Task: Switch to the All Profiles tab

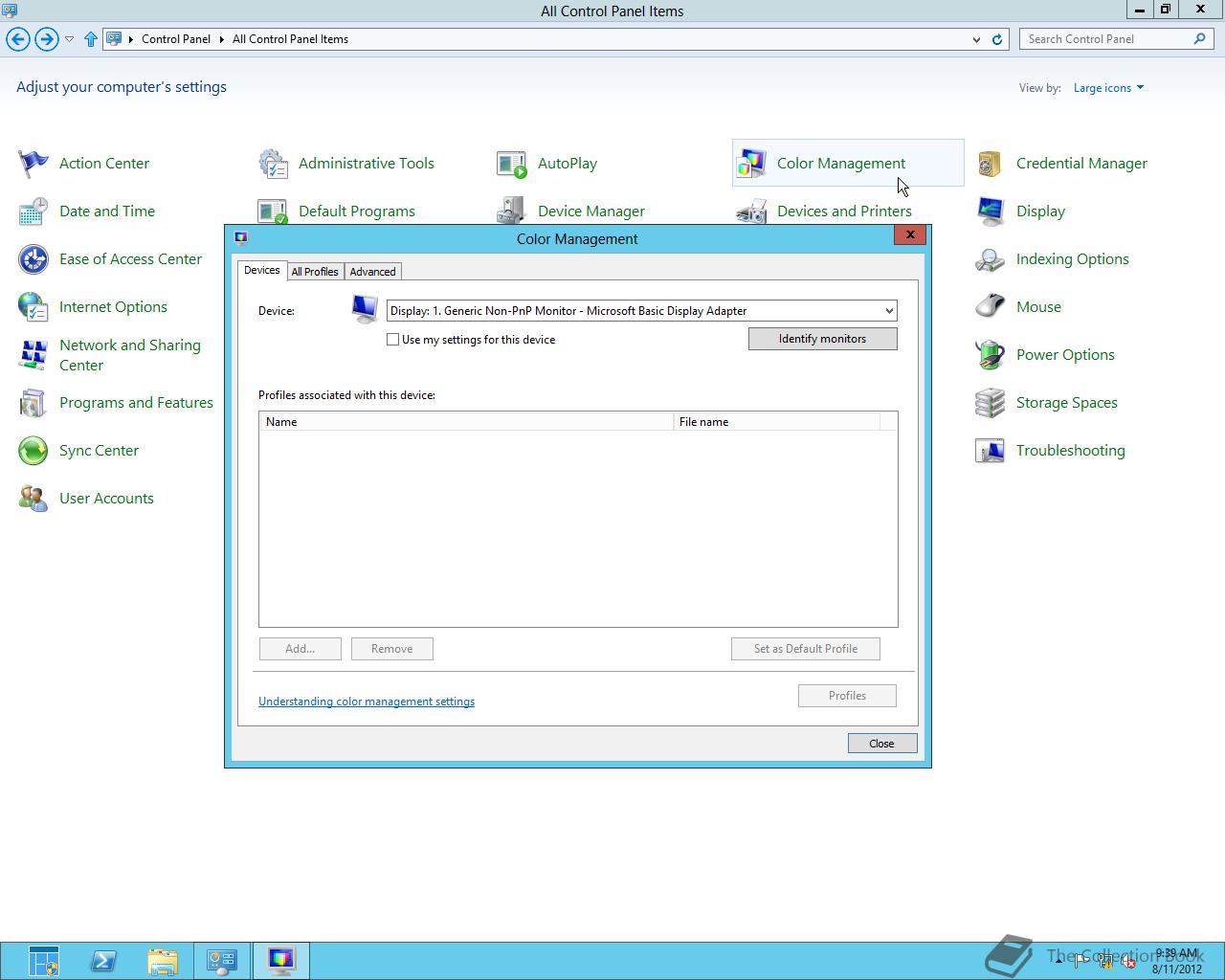Action: [315, 272]
